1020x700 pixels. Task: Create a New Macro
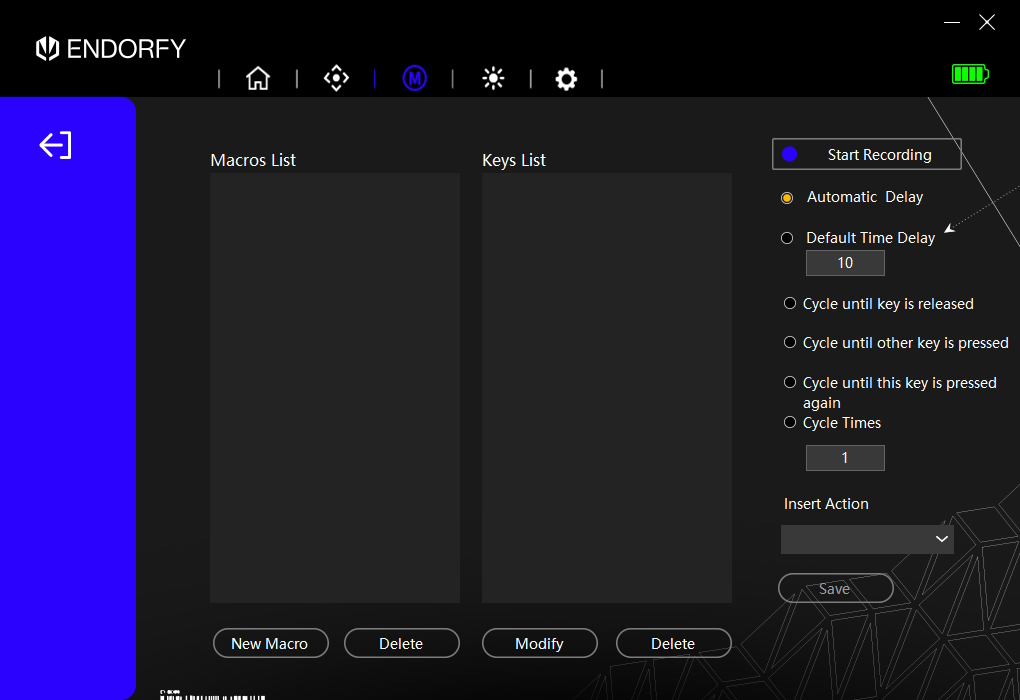click(x=270, y=643)
